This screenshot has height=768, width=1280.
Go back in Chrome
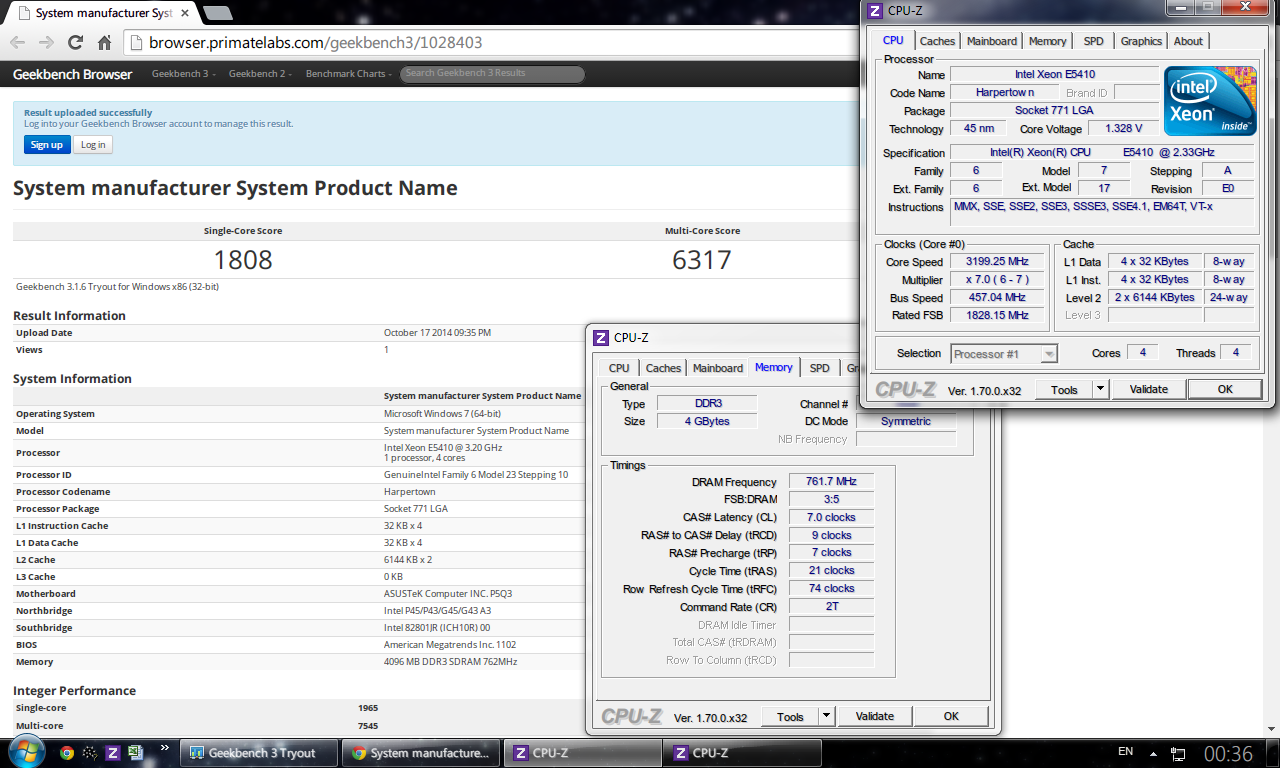click(x=17, y=43)
